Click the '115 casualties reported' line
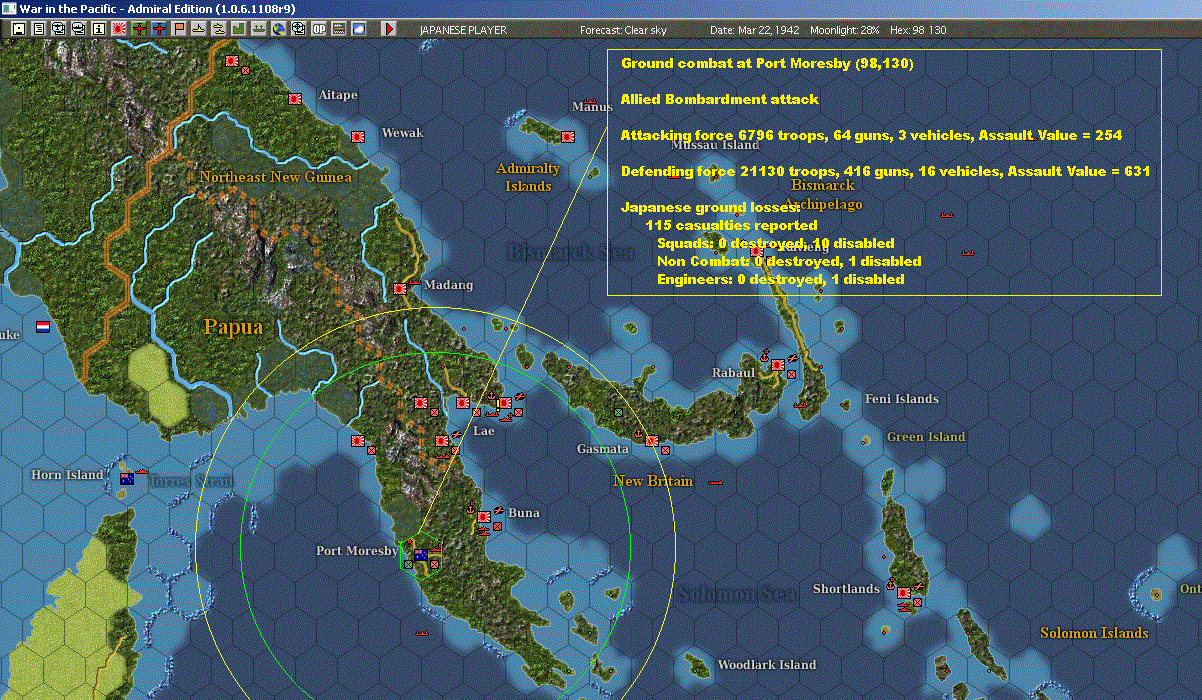Viewport: 1202px width, 700px height. tap(732, 225)
